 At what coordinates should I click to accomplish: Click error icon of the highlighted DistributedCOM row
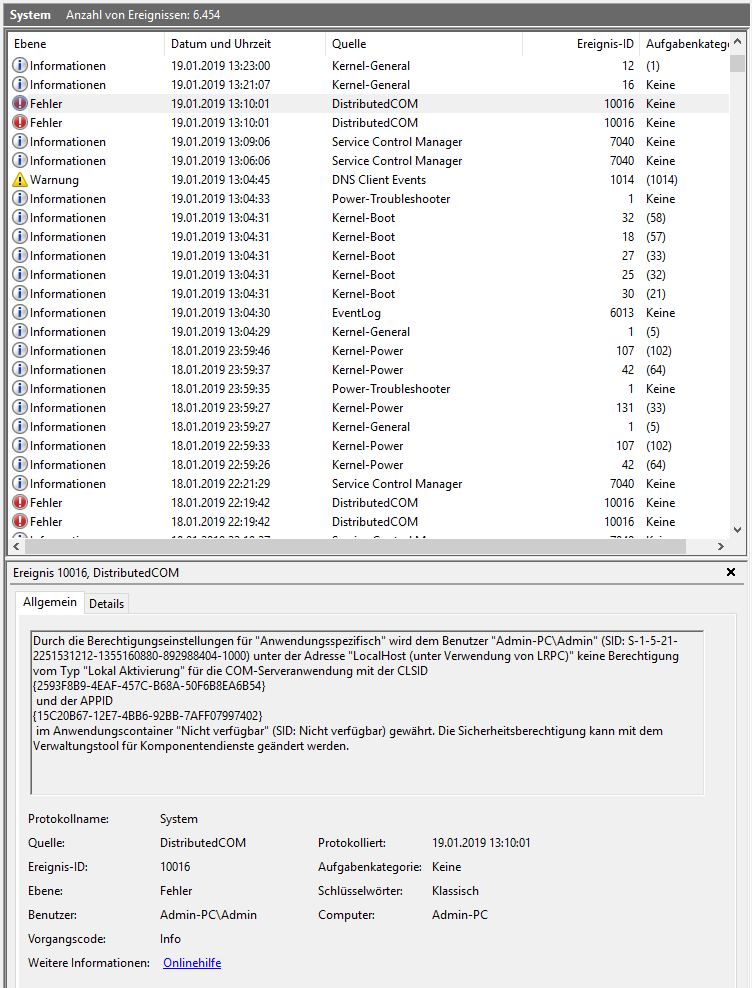(x=20, y=103)
